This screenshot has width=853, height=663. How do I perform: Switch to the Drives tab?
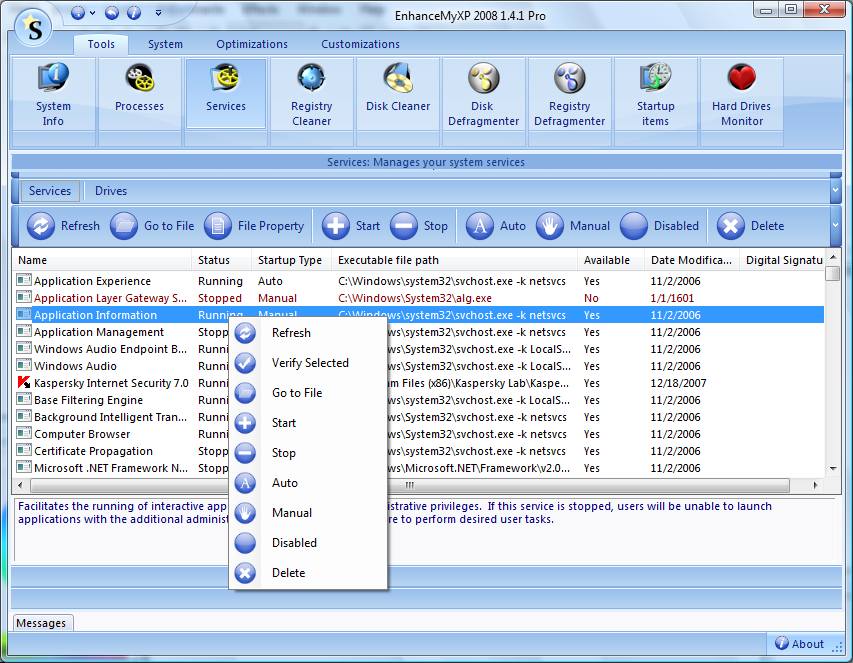pyautogui.click(x=111, y=191)
